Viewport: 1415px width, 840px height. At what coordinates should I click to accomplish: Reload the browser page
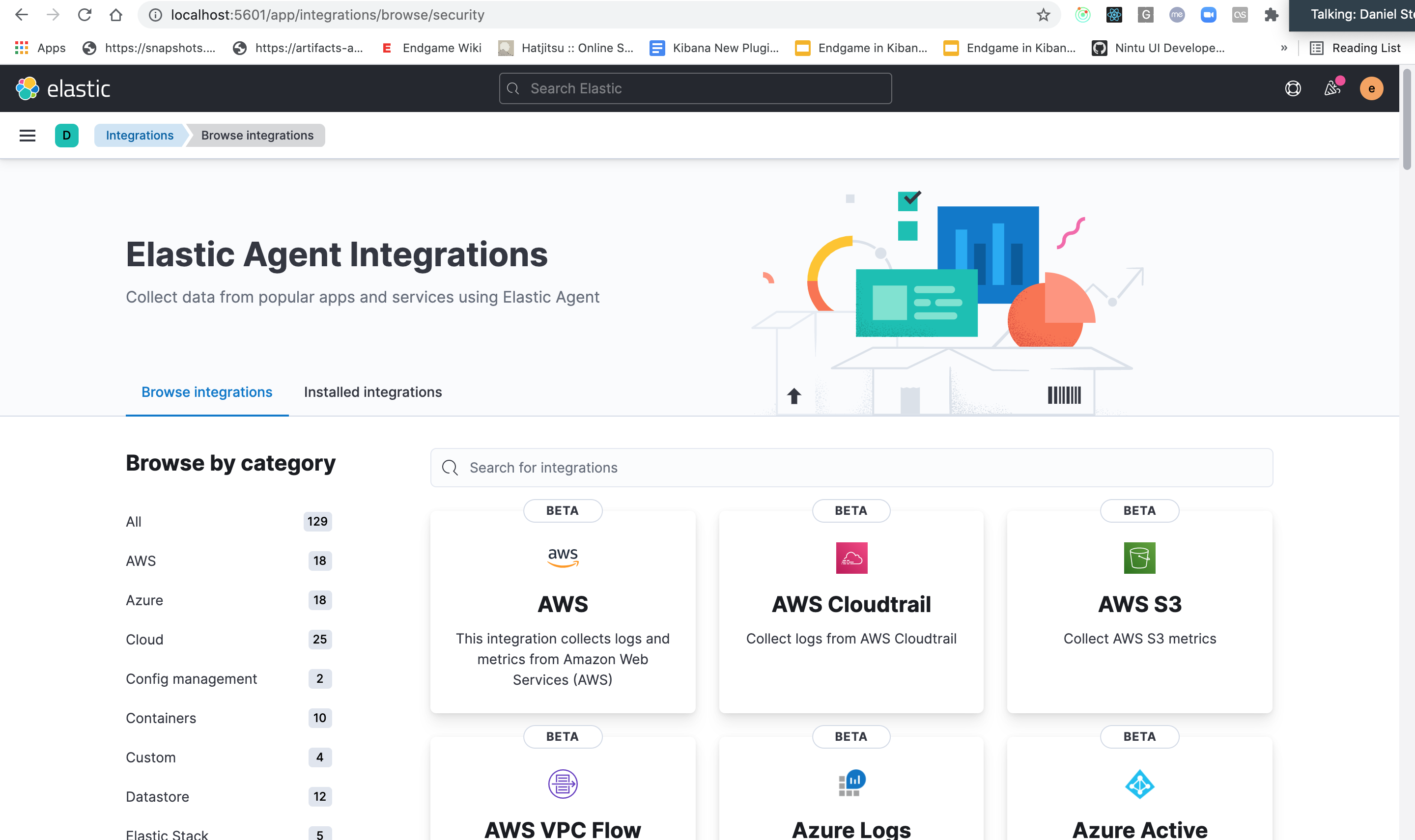[85, 15]
